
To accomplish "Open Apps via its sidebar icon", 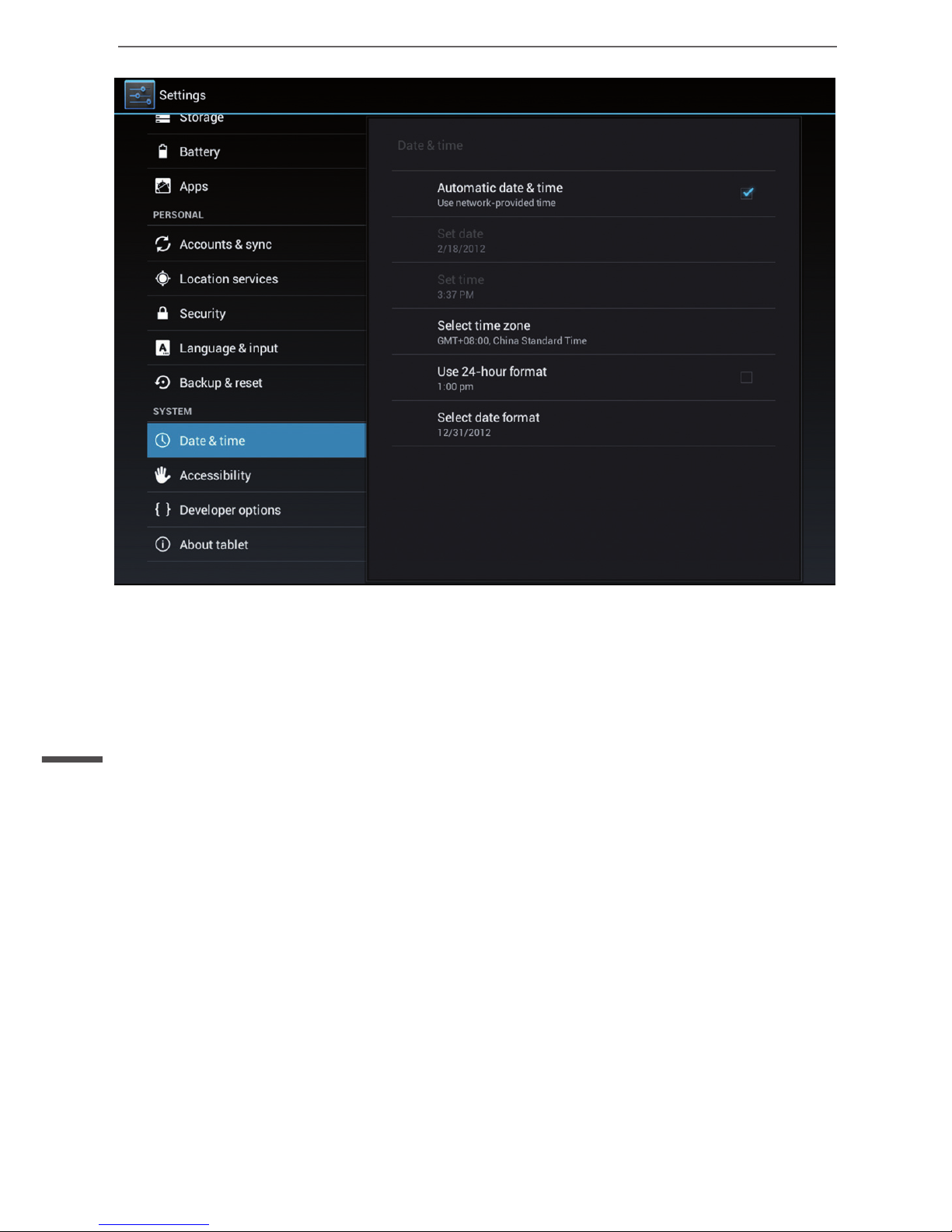I will point(162,186).
